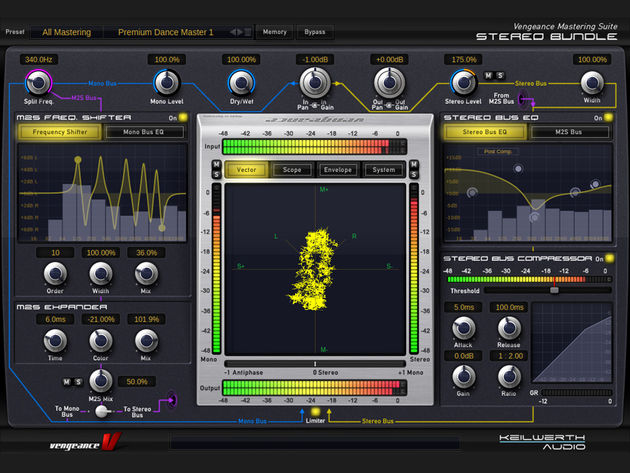This screenshot has height=473, width=630.
Task: Click the compressor transfer curve graph
Action: point(572,343)
